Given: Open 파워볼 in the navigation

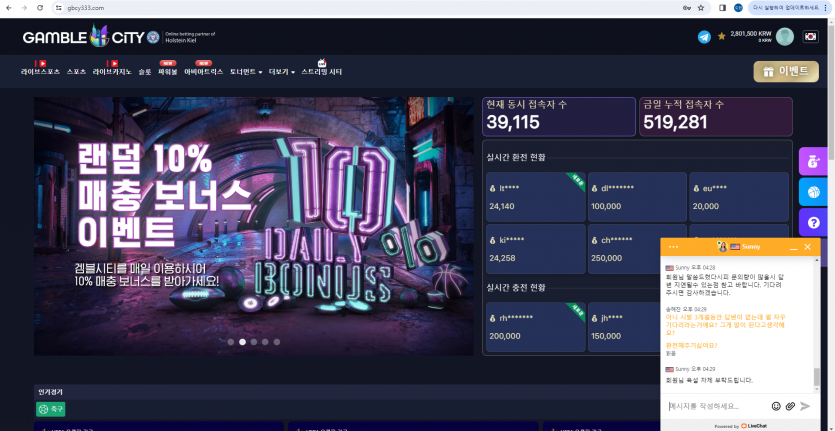Looking at the screenshot, I should point(168,72).
